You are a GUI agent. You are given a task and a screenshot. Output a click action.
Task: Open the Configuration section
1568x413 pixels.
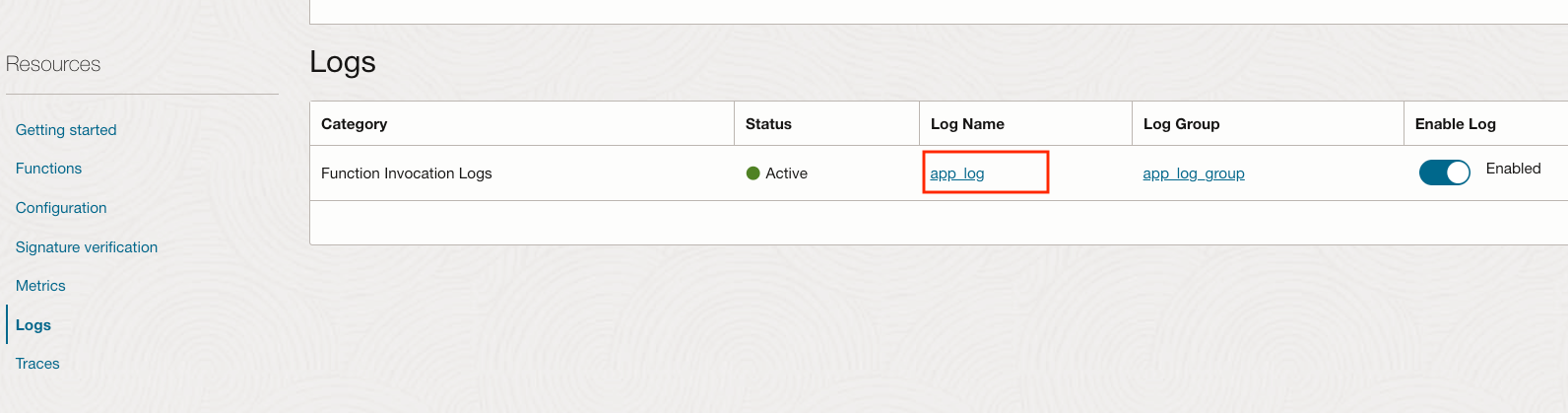click(x=61, y=208)
